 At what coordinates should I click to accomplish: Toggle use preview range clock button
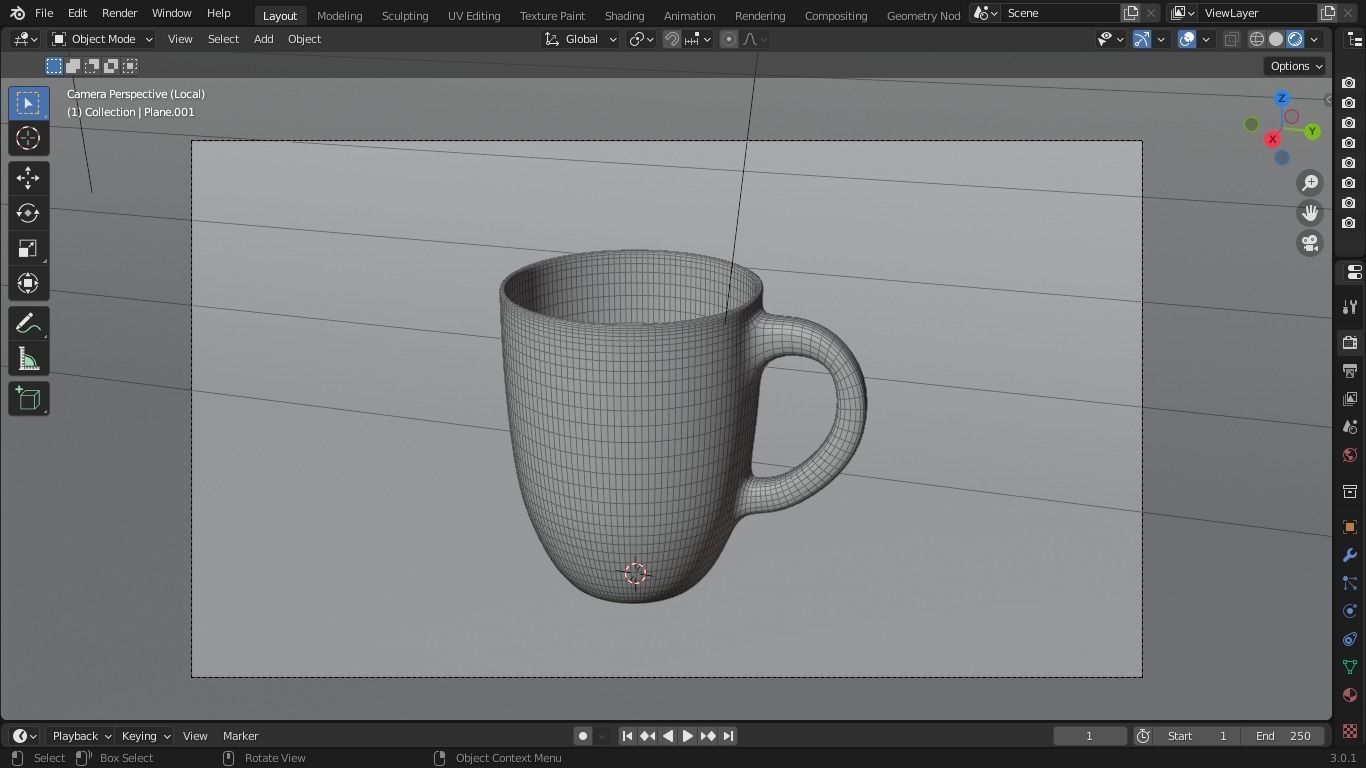coord(1143,736)
